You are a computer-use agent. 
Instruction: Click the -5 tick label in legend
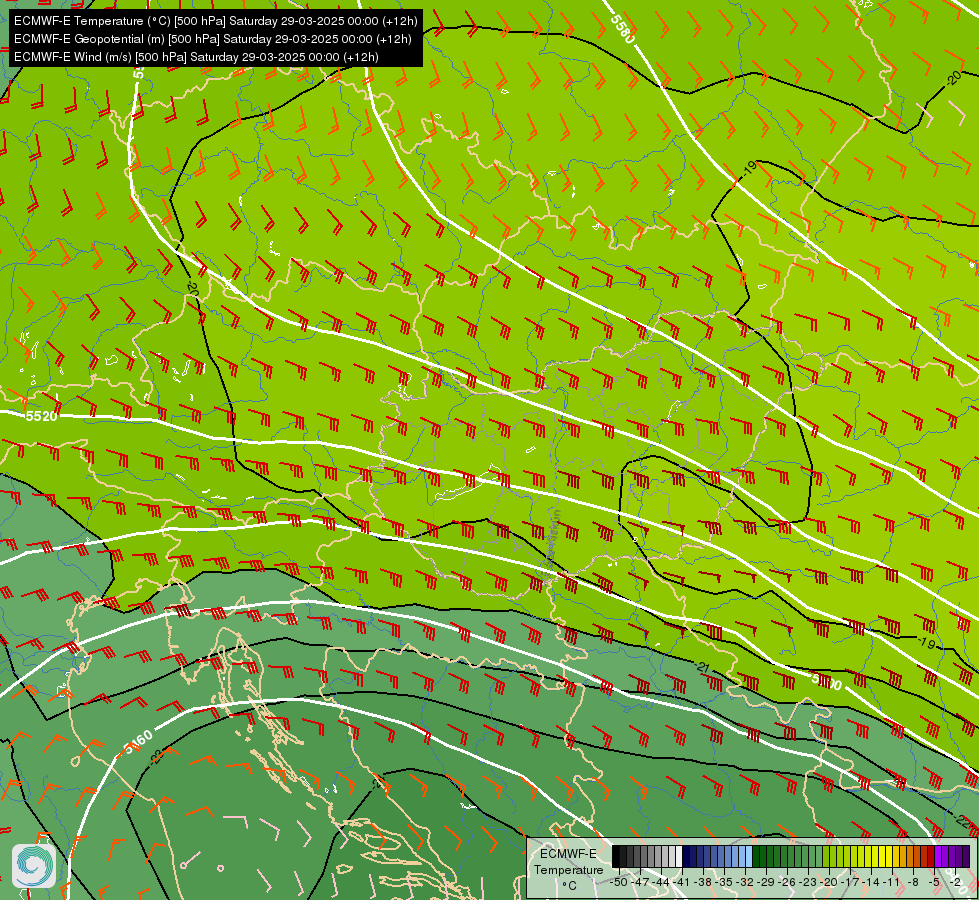point(934,882)
